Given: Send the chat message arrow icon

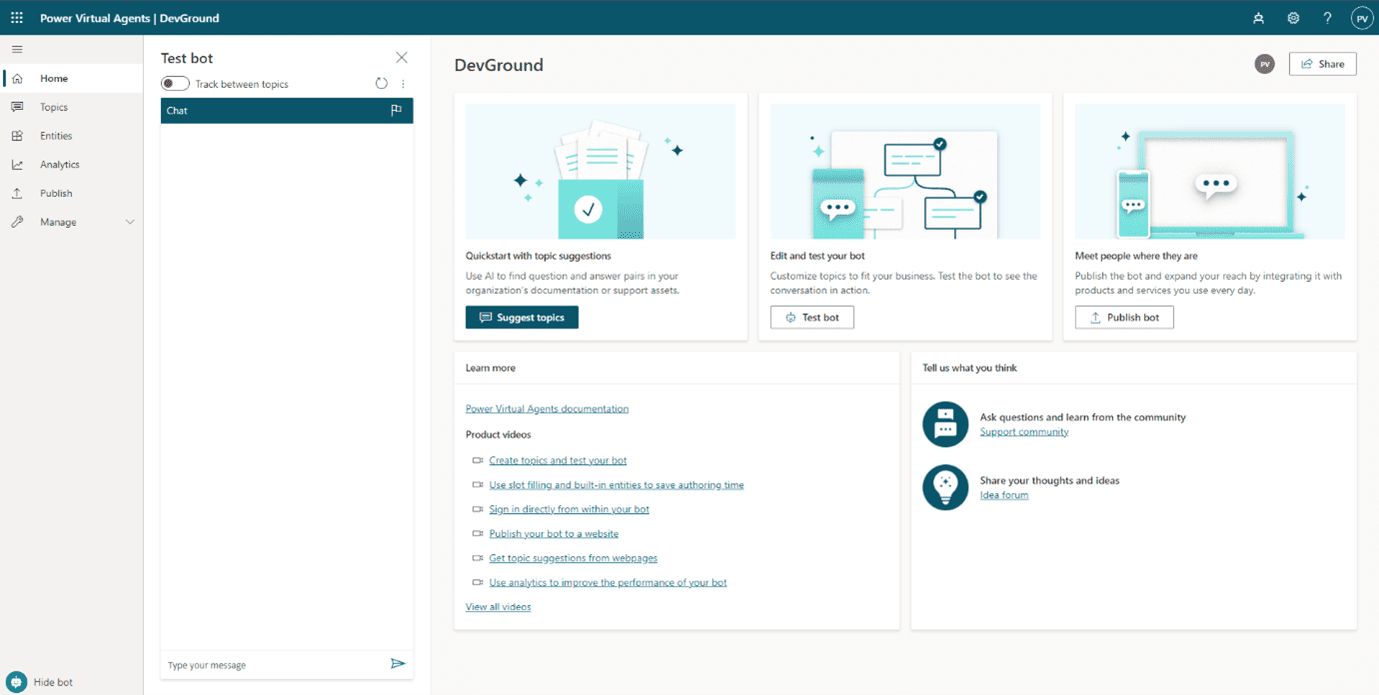Looking at the screenshot, I should 398,664.
